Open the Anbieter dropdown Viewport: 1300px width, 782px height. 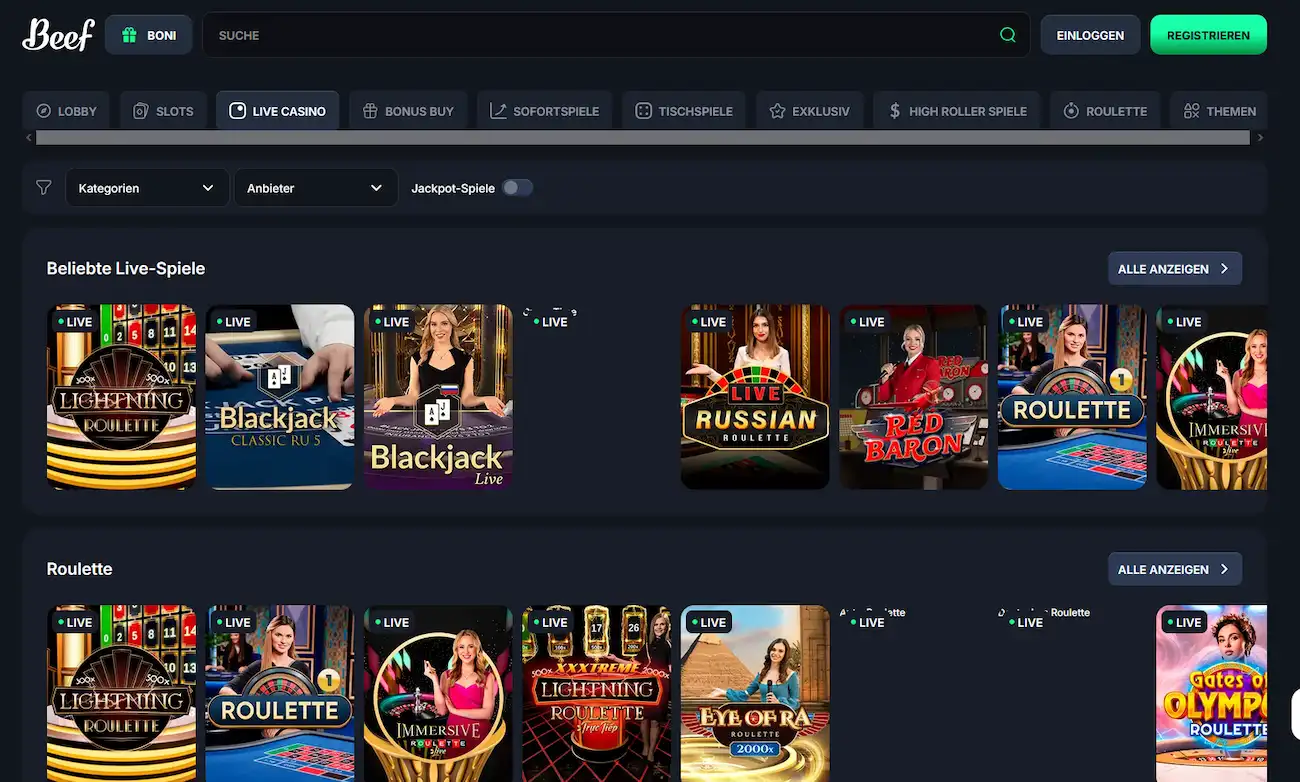pyautogui.click(x=315, y=188)
